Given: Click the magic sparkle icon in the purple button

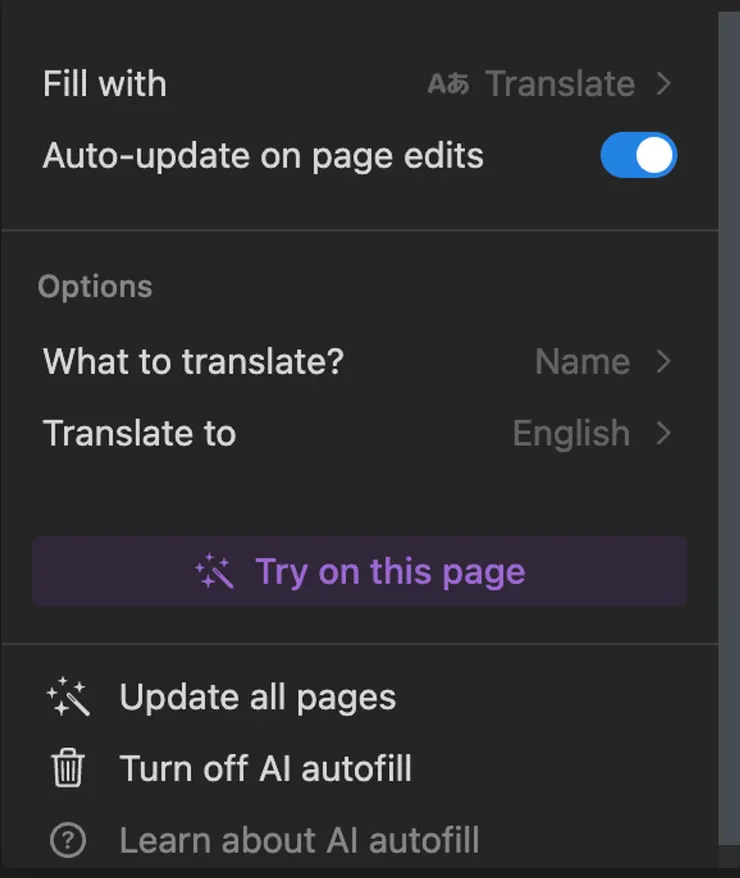Looking at the screenshot, I should (214, 572).
